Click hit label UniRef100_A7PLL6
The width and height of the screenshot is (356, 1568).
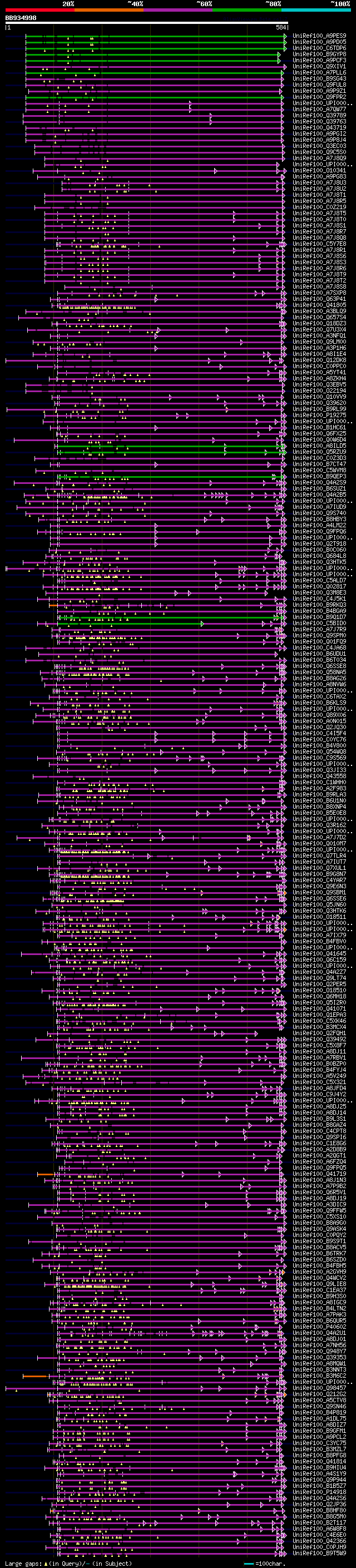point(319,72)
